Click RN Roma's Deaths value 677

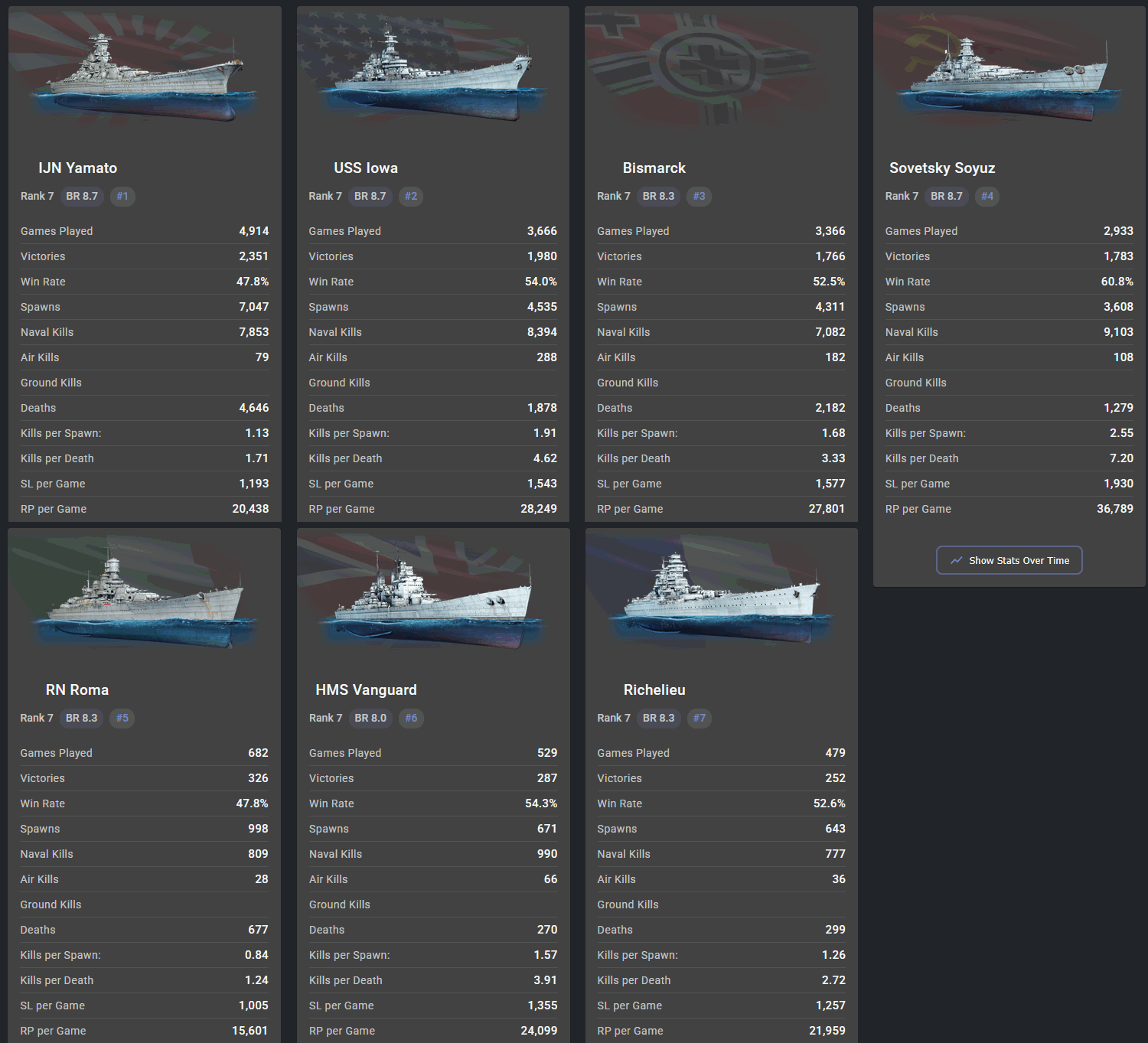pos(258,930)
